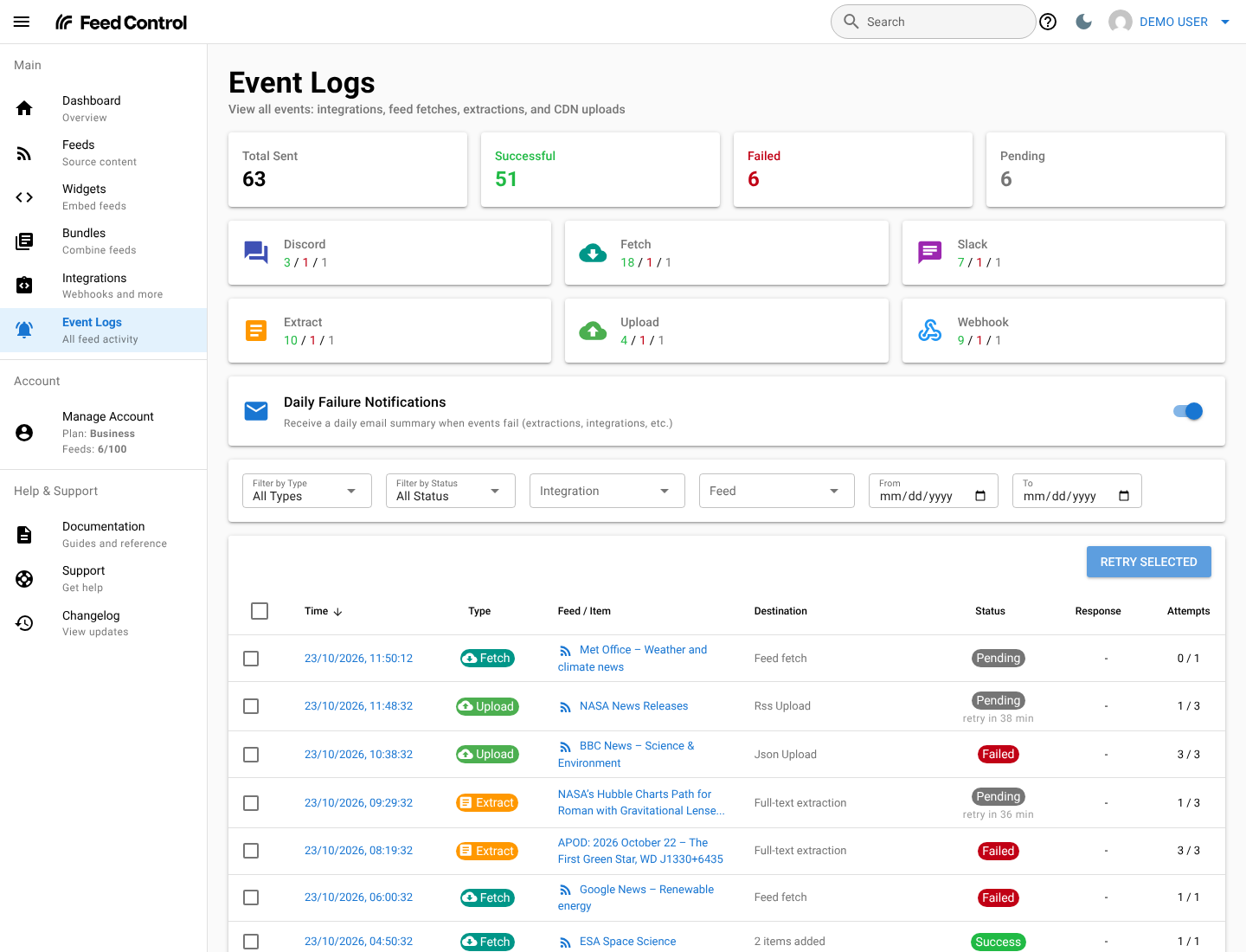Expand the Feed filter dropdown
The width and height of the screenshot is (1246, 952).
[777, 491]
